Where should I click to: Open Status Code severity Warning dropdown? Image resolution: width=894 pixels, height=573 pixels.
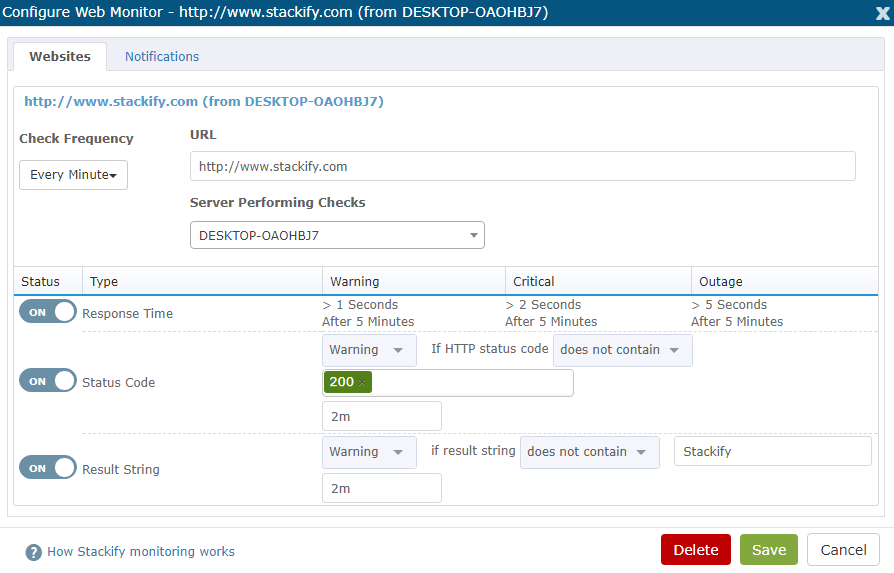pyautogui.click(x=369, y=350)
